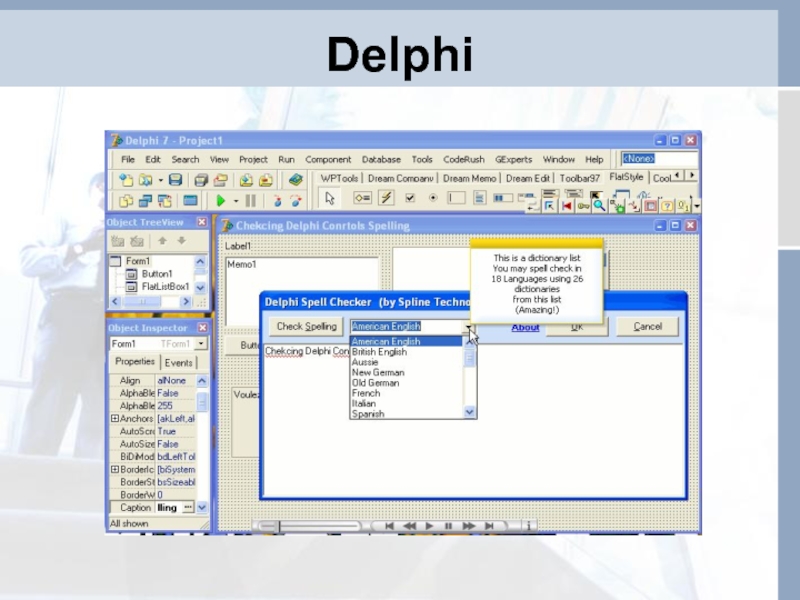
Task: Switch to the Dream Memo palette tab
Action: [469, 178]
